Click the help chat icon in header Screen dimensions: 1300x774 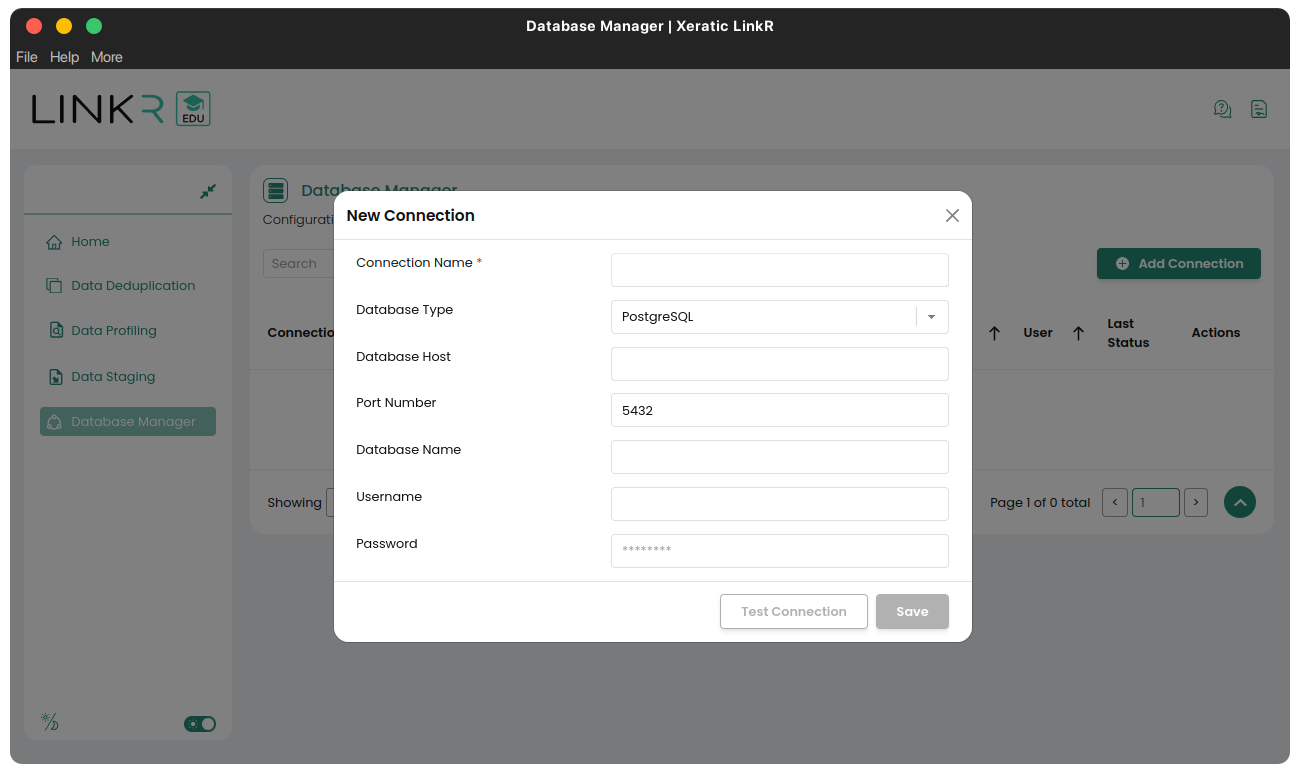(1222, 109)
